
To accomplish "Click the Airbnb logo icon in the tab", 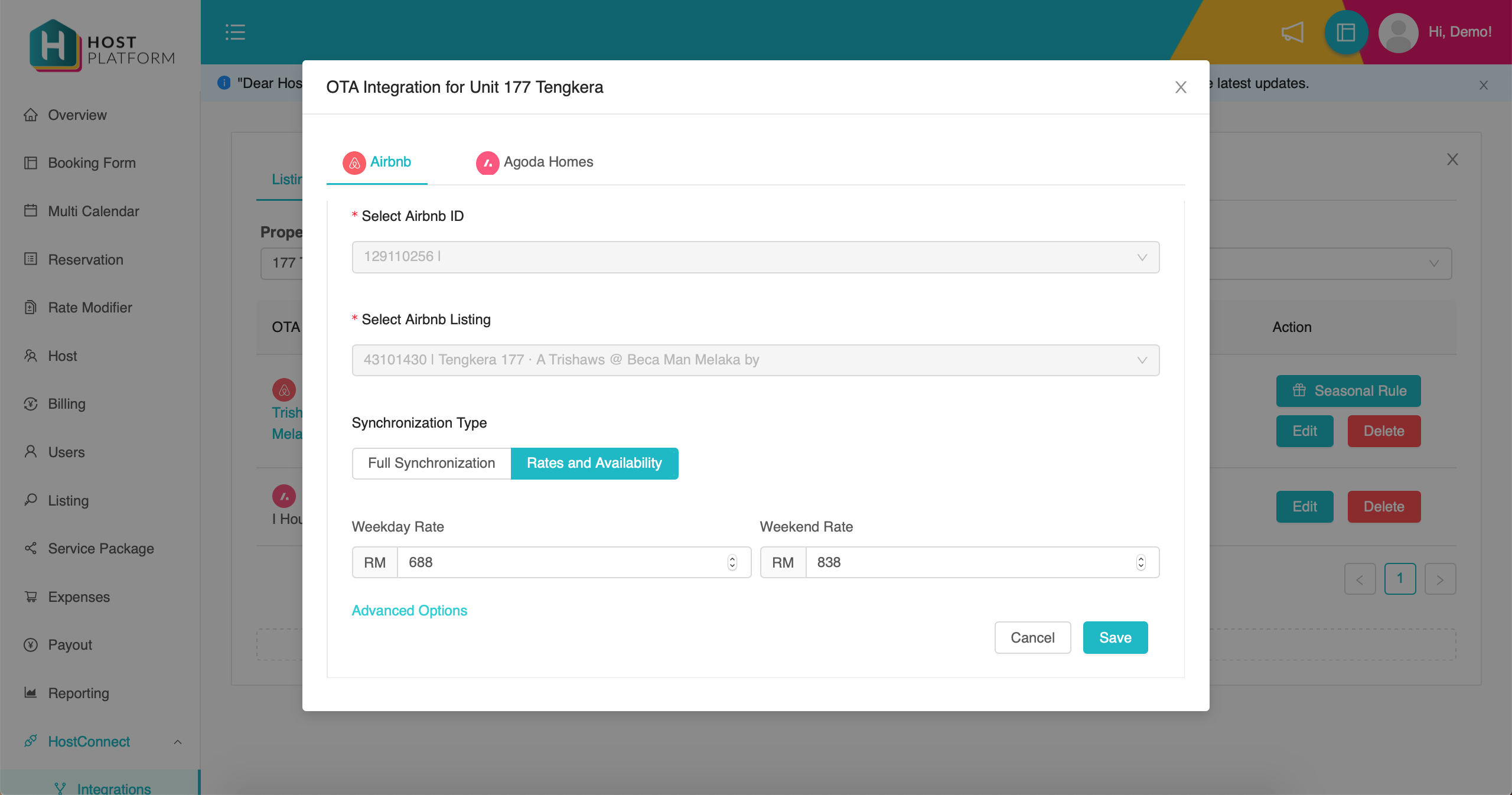I will pos(354,162).
